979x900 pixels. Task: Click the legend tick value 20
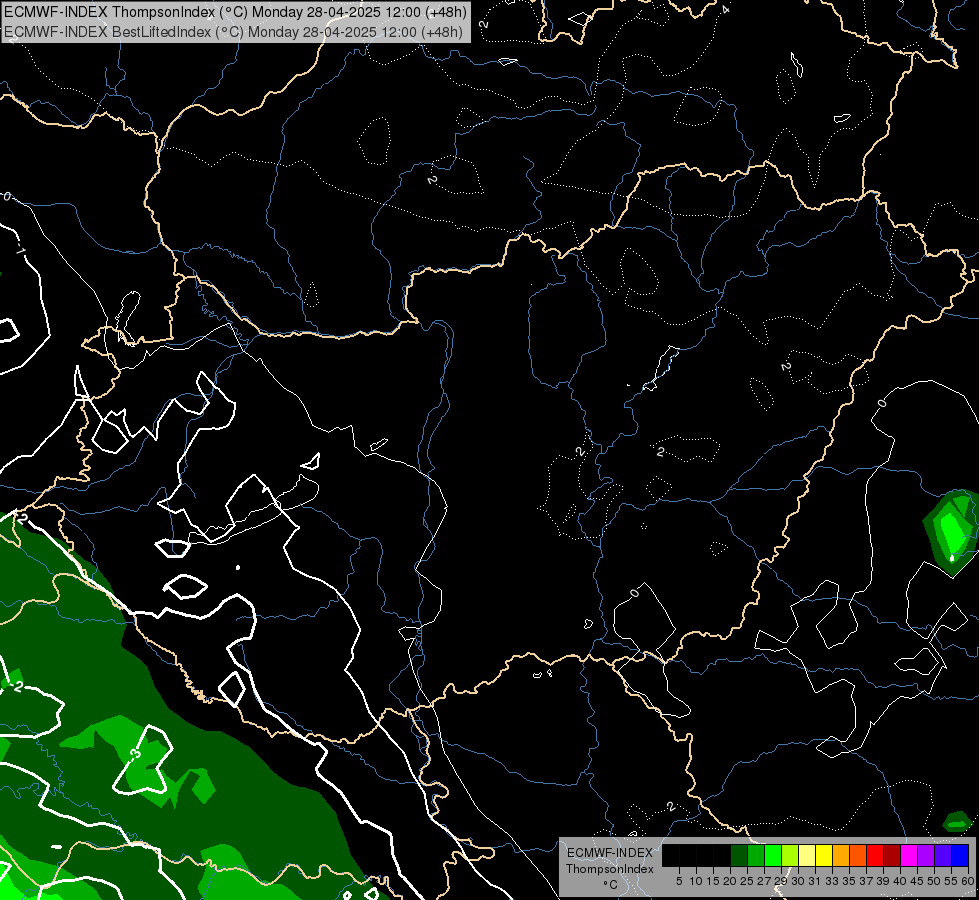pos(731,881)
